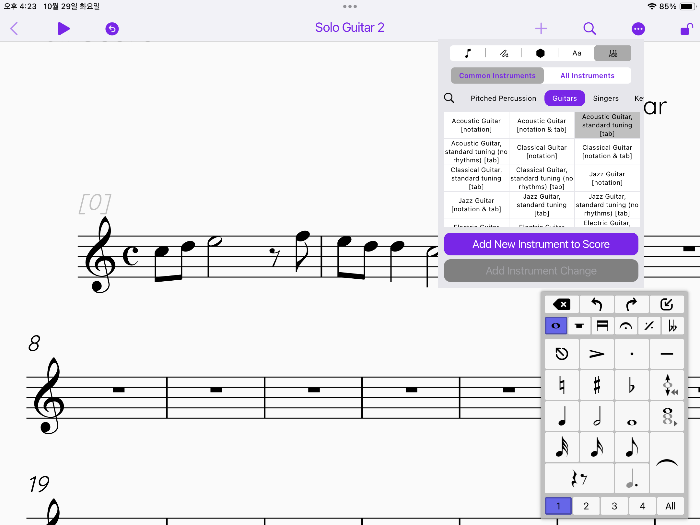Apply flat accidental from keypad
Viewport: 700px width, 525px height.
(x=631, y=385)
